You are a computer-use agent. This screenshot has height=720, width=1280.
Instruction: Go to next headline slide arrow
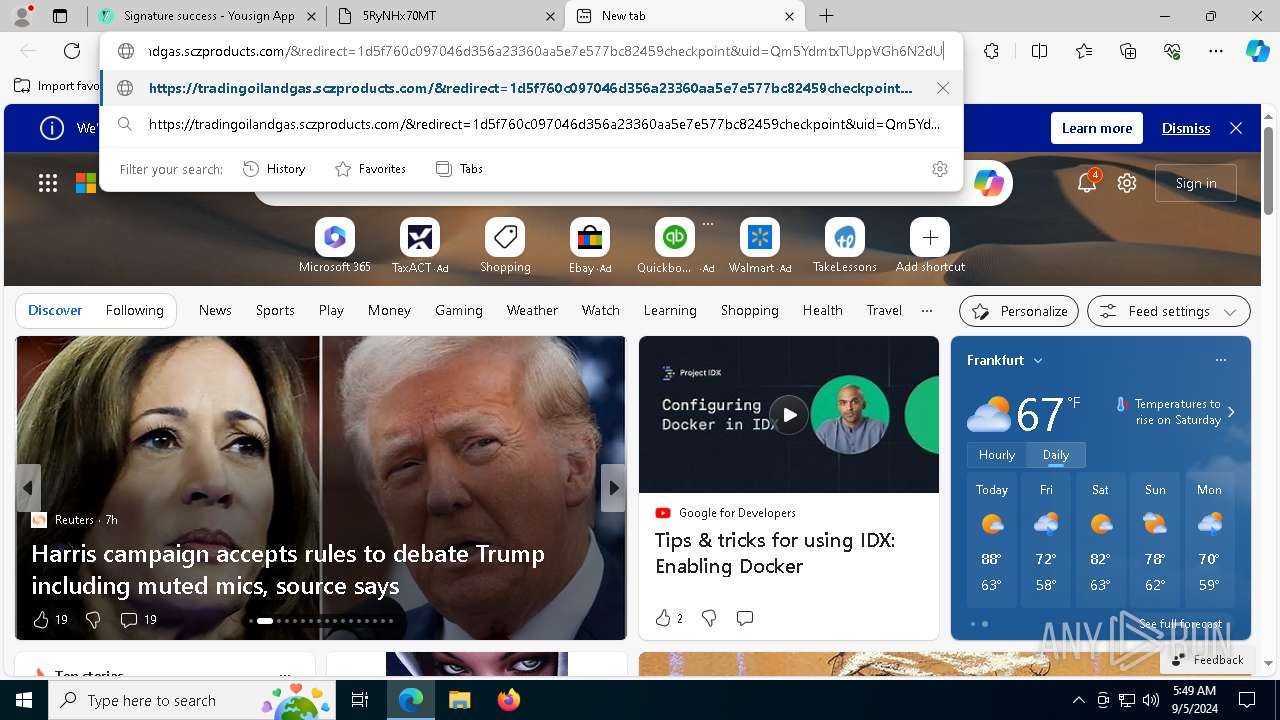(614, 488)
